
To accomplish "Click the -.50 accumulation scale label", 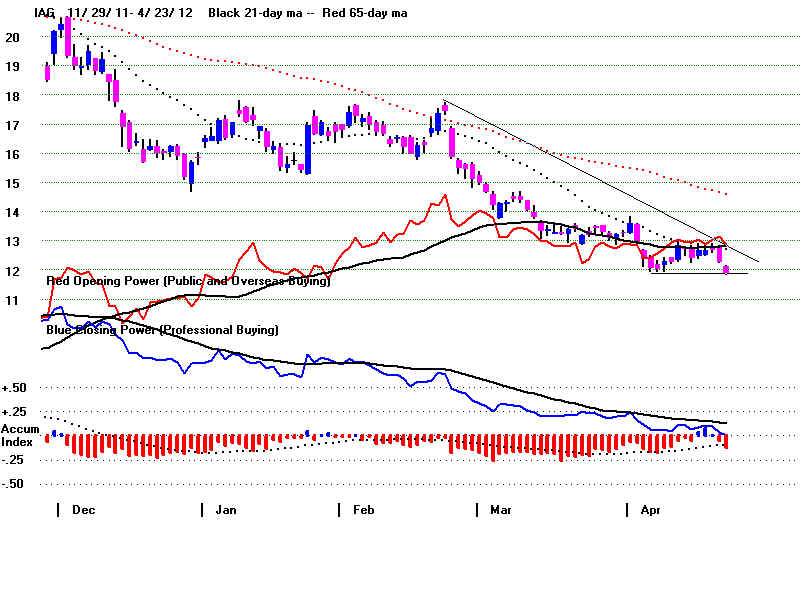I will point(14,483).
